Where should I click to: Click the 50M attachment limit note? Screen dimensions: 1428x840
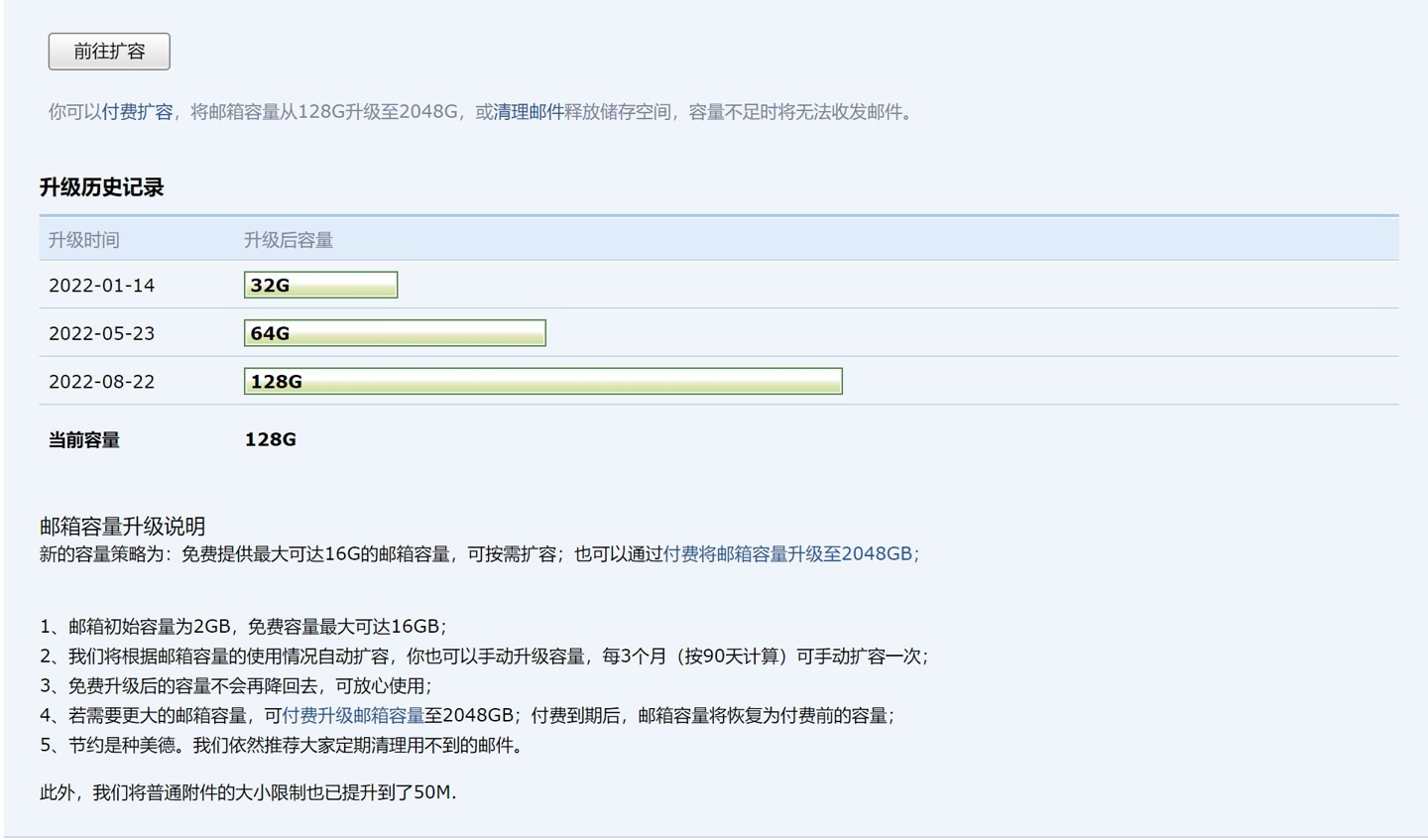pyautogui.click(x=248, y=792)
